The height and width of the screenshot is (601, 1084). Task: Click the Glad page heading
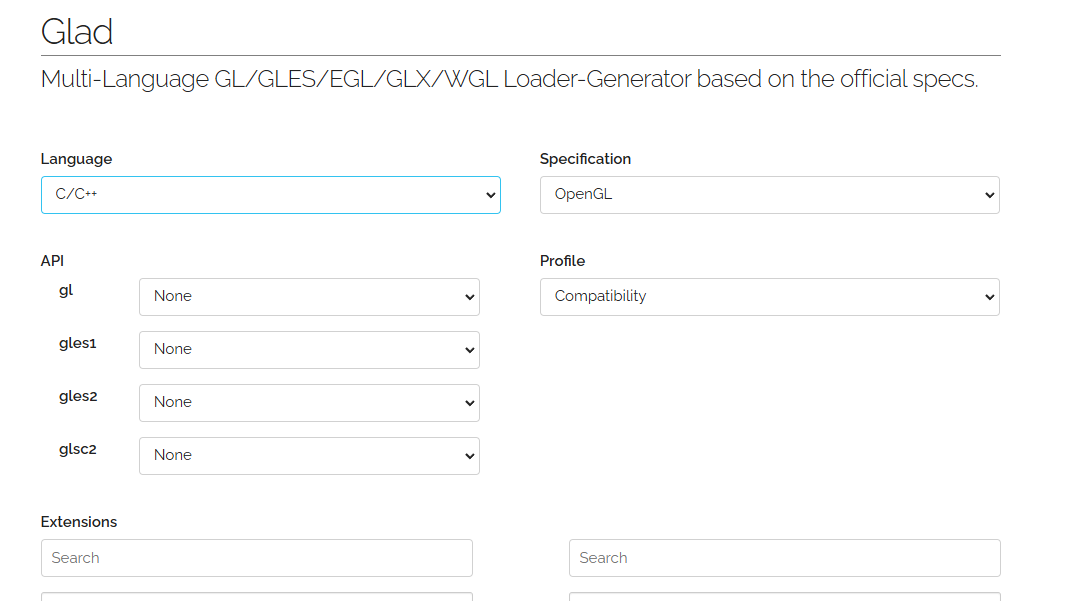coord(77,32)
